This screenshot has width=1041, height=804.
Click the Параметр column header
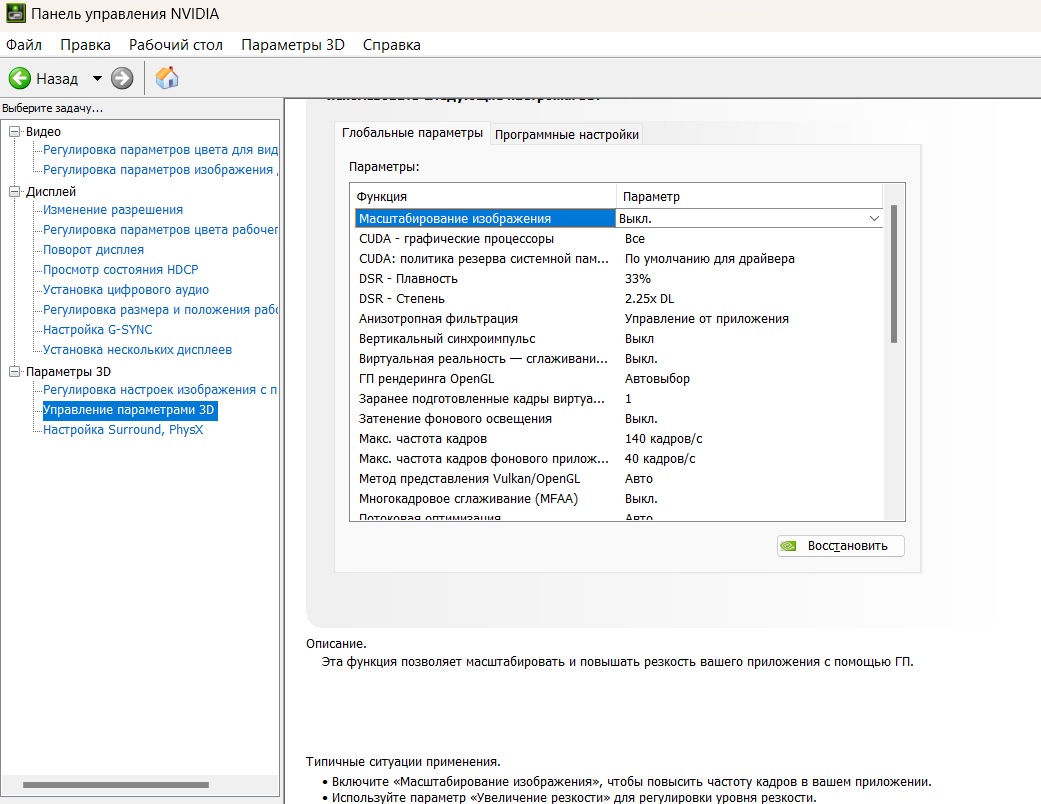pyautogui.click(x=750, y=197)
